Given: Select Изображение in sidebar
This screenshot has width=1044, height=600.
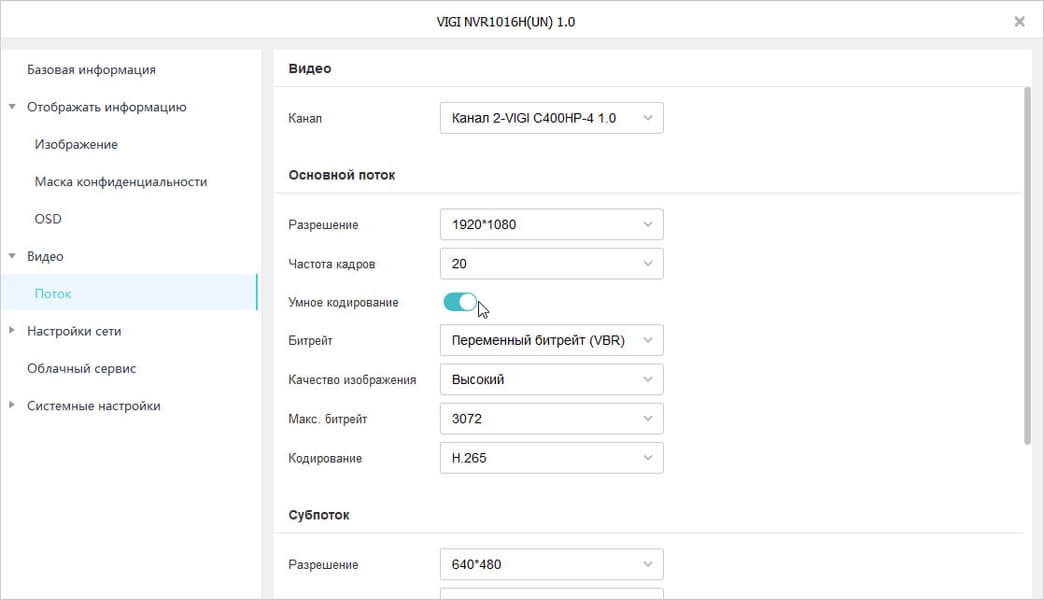Looking at the screenshot, I should coord(76,144).
